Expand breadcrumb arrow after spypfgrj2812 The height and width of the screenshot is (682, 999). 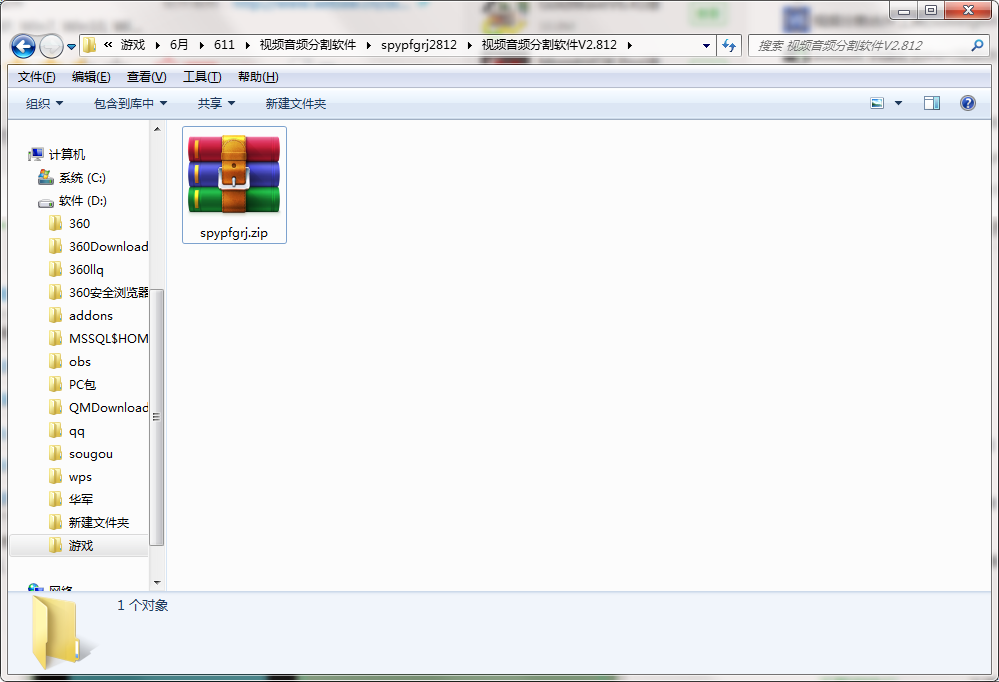click(x=470, y=45)
